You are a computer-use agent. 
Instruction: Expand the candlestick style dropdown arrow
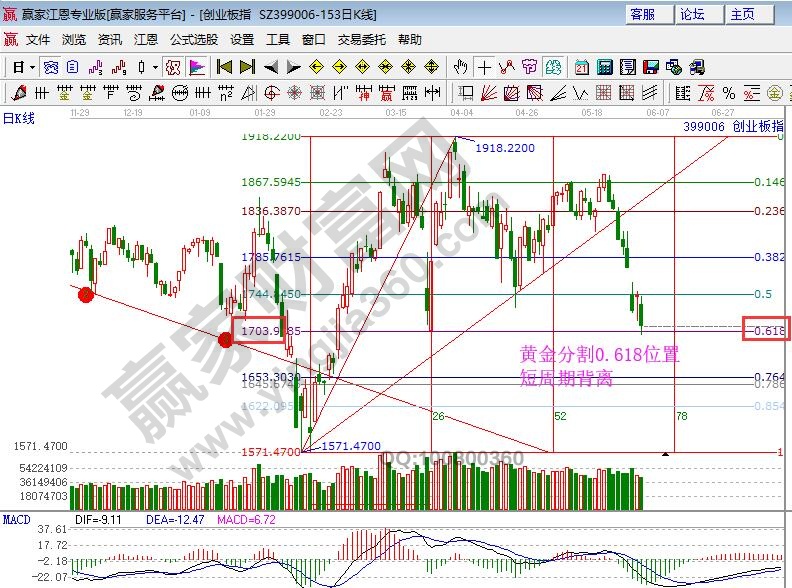pos(154,67)
